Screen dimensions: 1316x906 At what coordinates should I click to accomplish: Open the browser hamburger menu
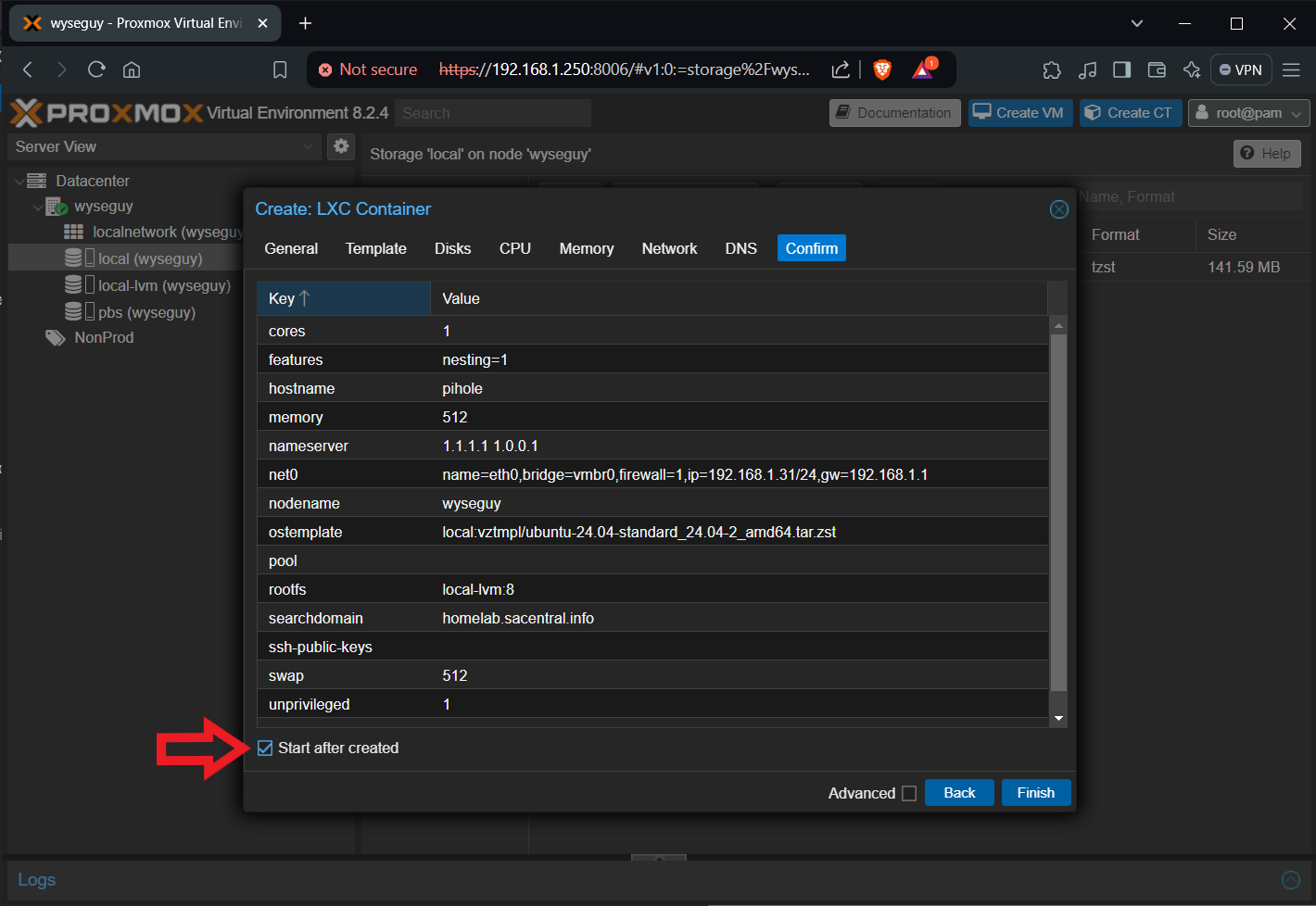click(x=1291, y=69)
